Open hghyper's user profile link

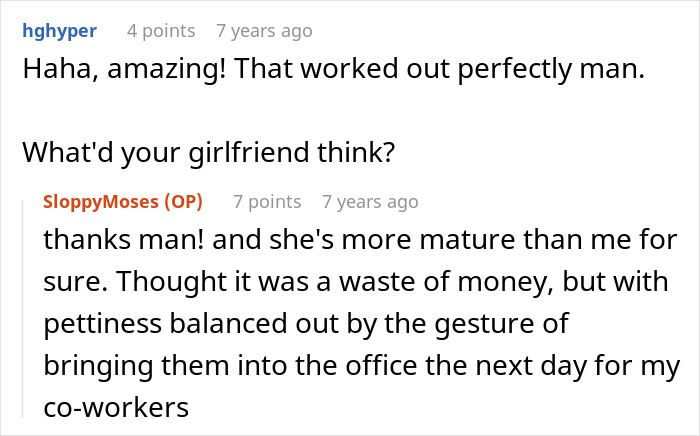click(59, 31)
